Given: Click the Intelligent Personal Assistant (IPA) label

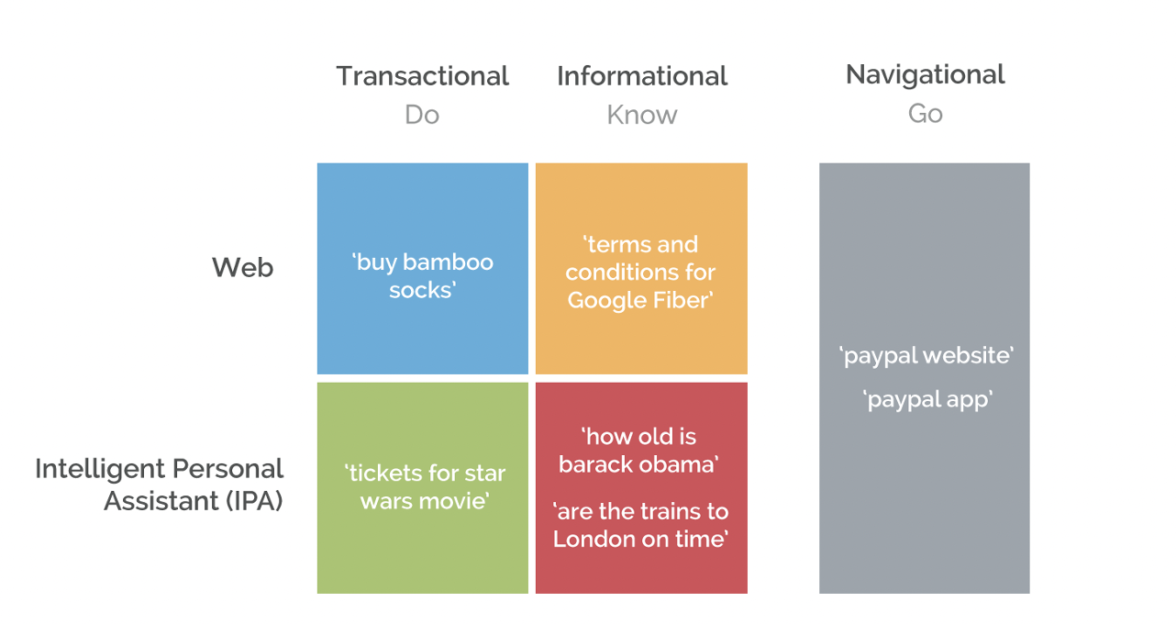Looking at the screenshot, I should 159,484.
